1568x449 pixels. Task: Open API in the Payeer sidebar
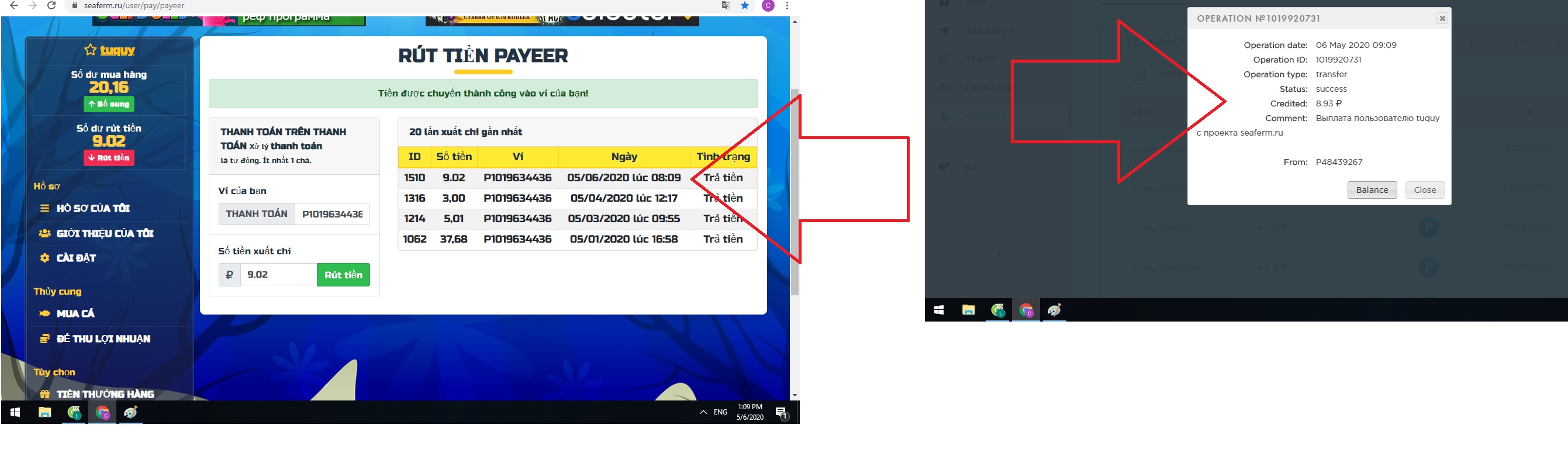click(x=973, y=166)
